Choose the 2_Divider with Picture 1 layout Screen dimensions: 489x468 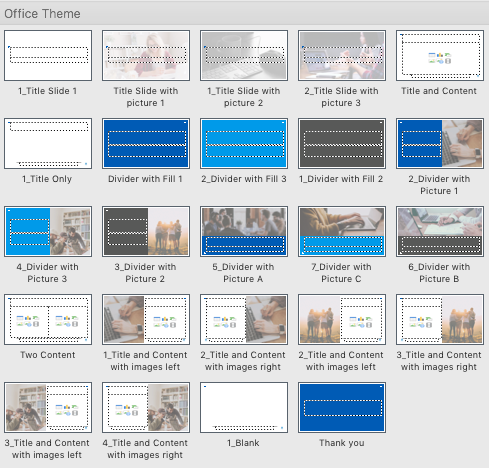click(440, 143)
